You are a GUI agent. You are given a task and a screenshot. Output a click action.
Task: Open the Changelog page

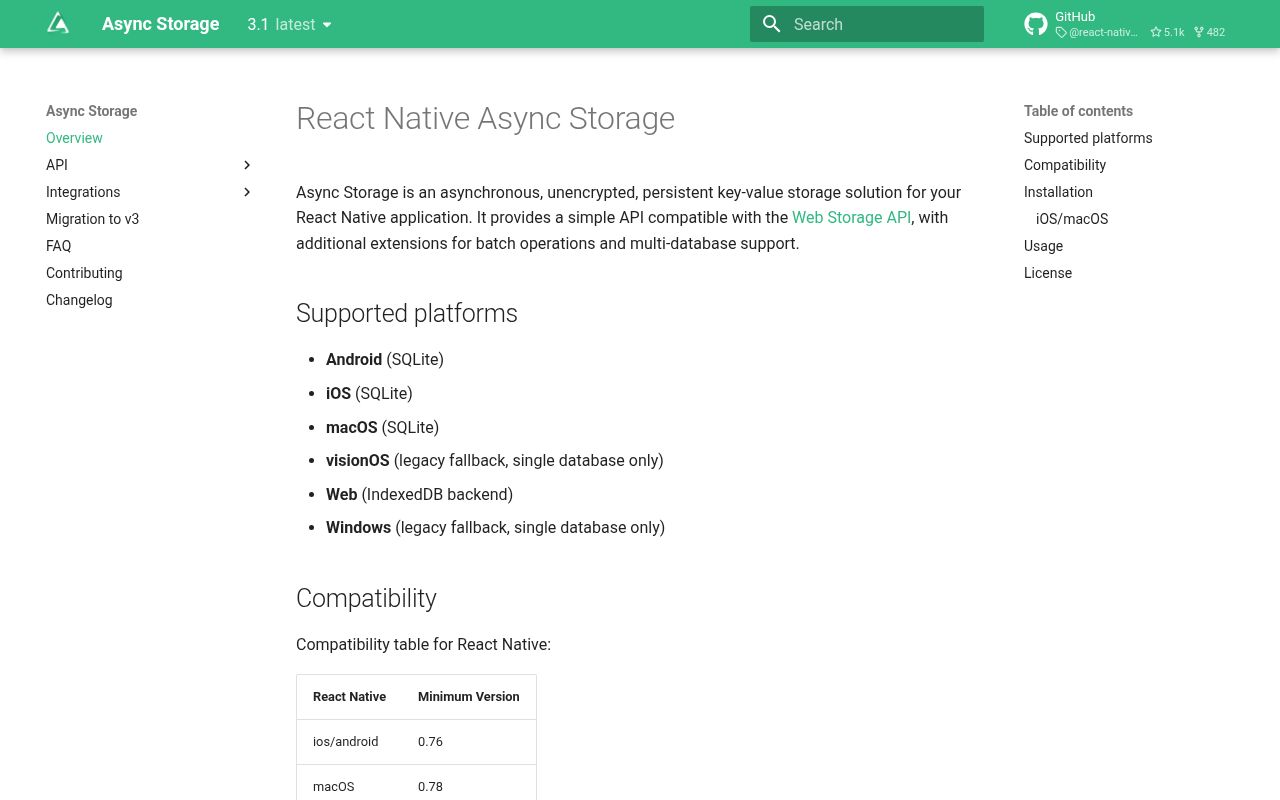click(79, 300)
